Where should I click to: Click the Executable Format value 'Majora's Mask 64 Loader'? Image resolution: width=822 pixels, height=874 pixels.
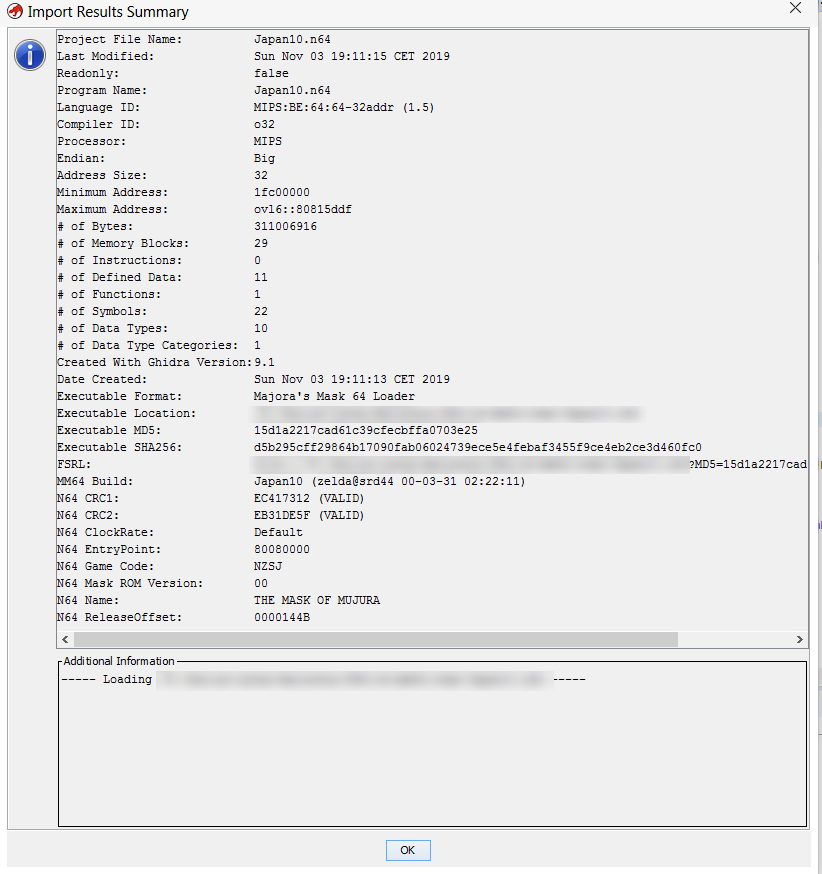coord(334,396)
